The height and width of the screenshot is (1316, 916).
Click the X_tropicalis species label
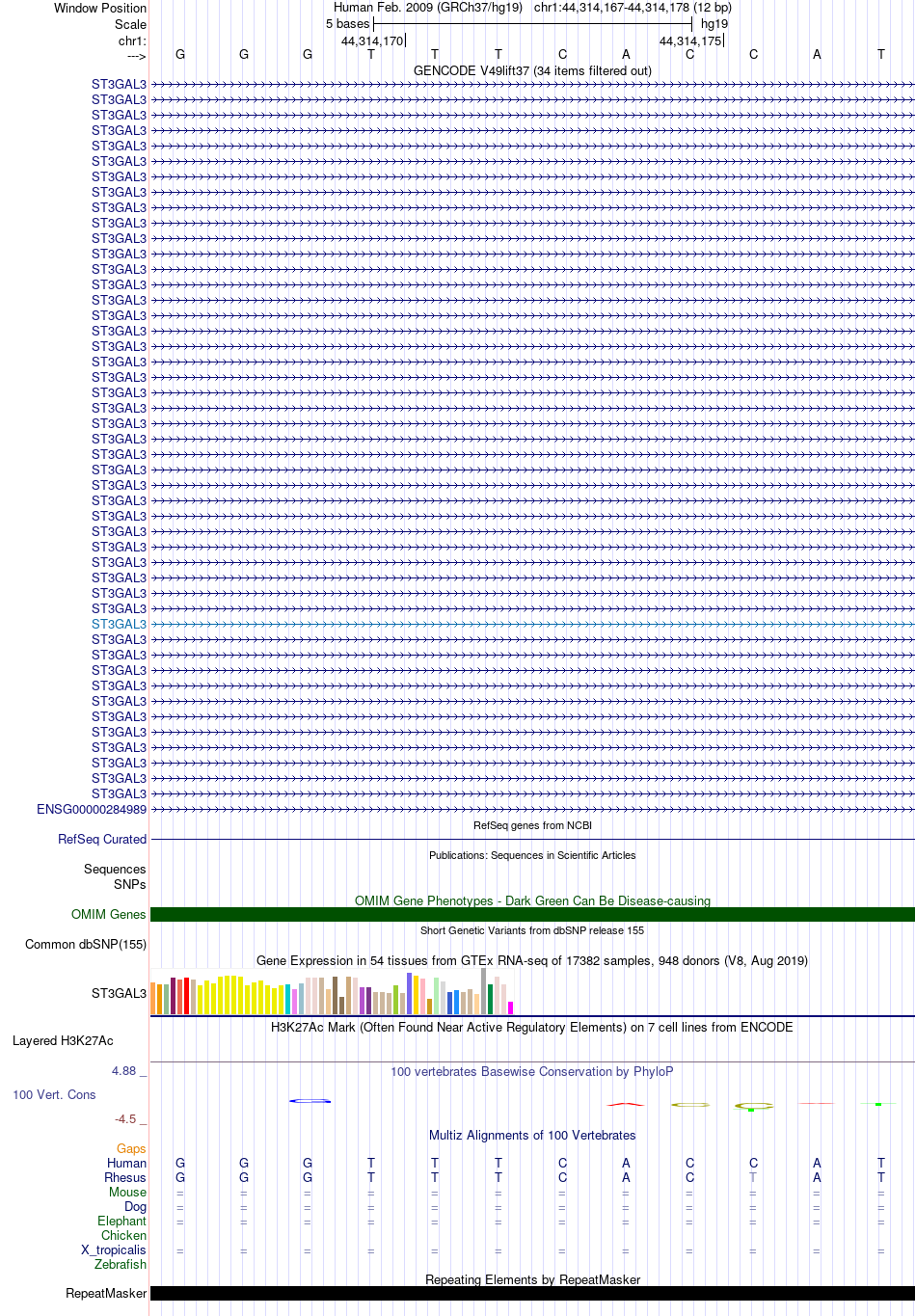coord(114,1249)
